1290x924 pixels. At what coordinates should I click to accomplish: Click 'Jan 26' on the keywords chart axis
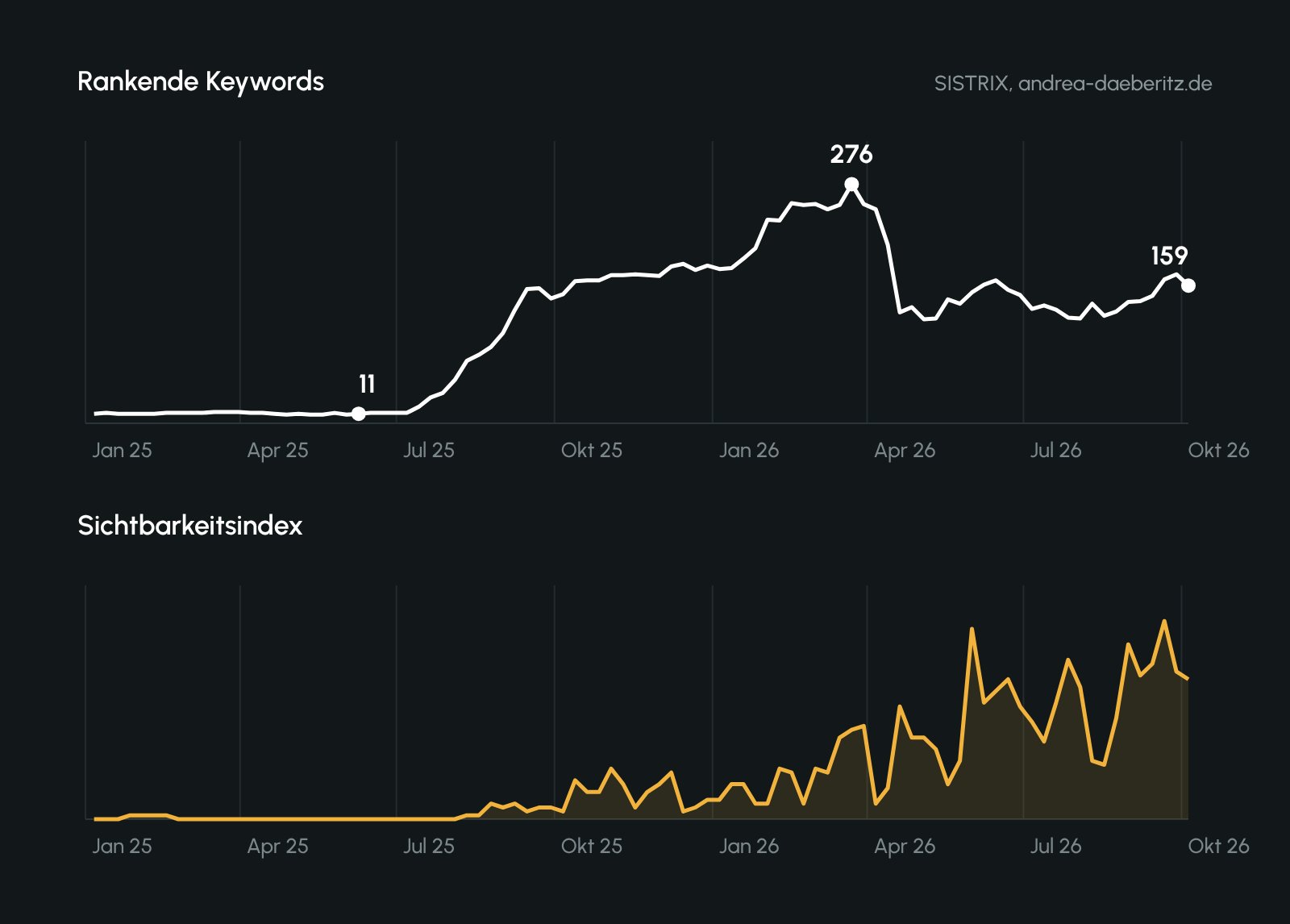click(749, 450)
